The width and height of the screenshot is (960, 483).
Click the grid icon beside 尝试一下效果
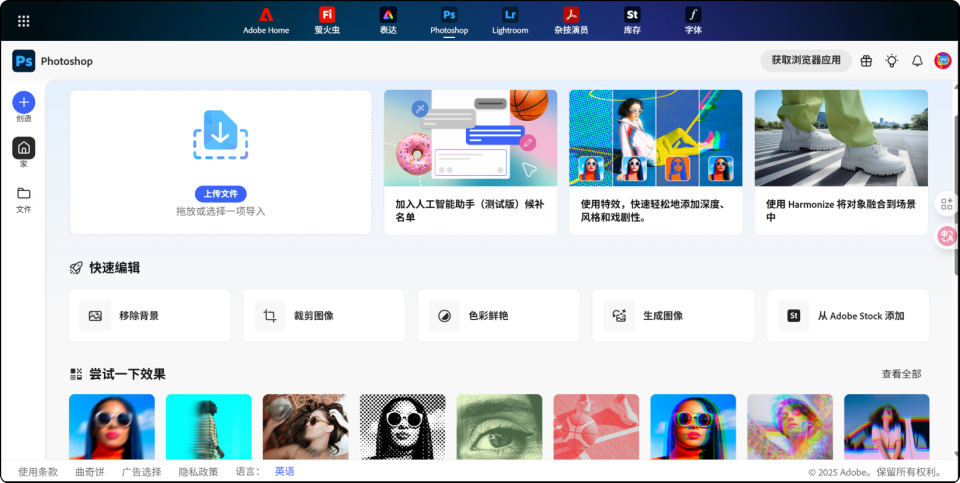(x=76, y=374)
